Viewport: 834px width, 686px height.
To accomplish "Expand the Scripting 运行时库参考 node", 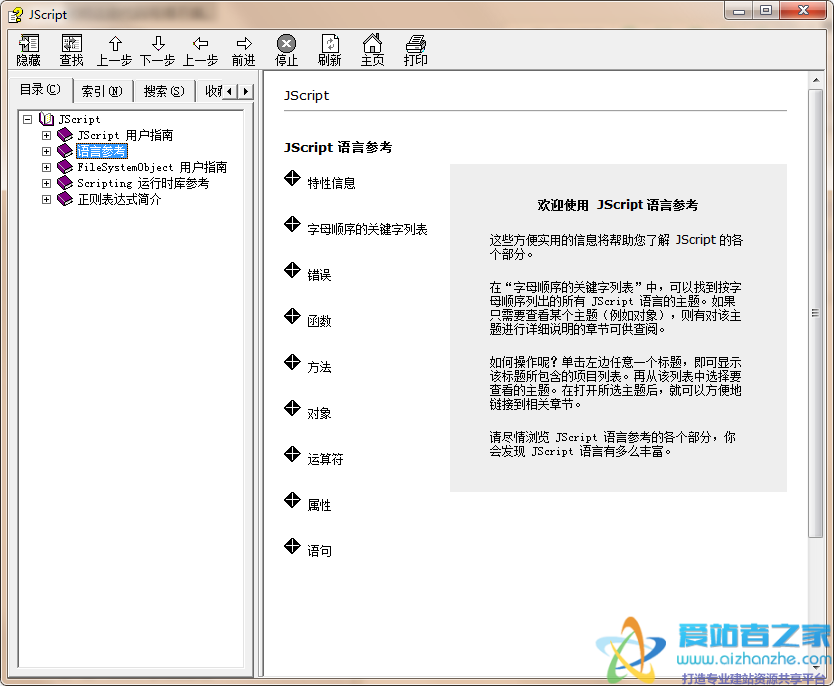I will pos(46,183).
